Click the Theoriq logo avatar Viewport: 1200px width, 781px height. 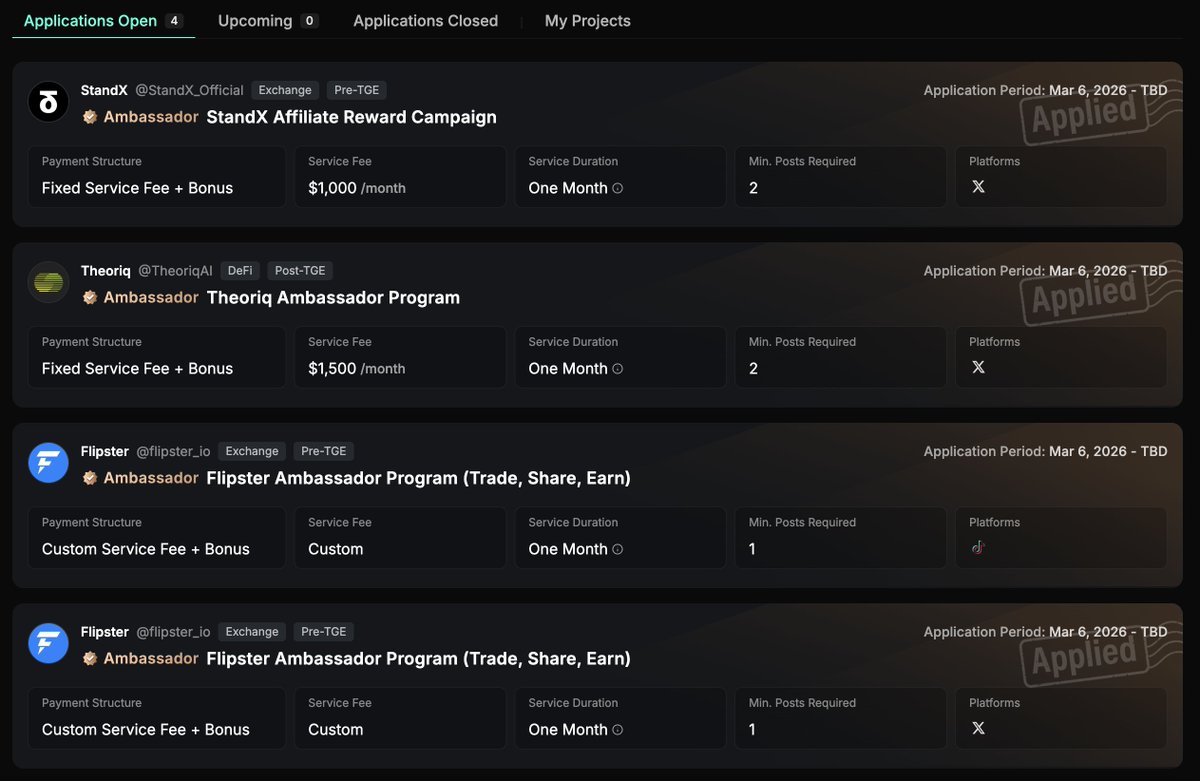[48, 283]
